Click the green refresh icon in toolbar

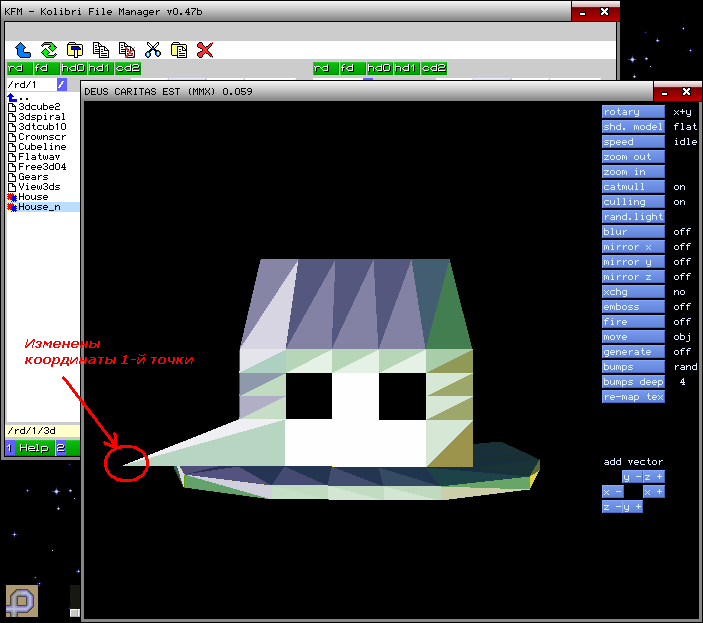[49, 49]
